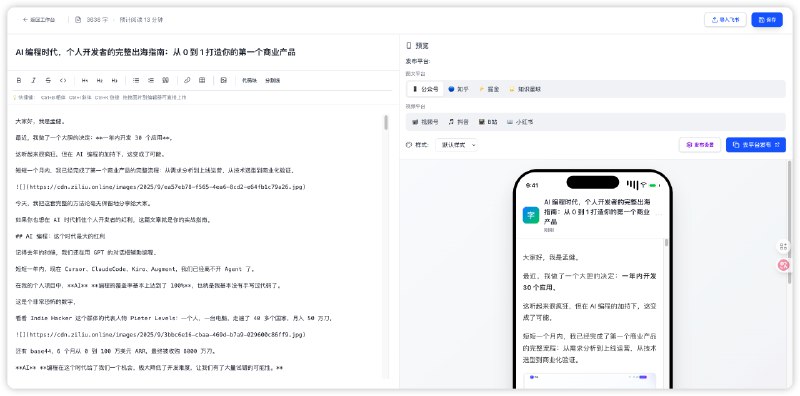The height and width of the screenshot is (396, 800).
Task: Insert a code block (代码块)
Action: point(249,81)
